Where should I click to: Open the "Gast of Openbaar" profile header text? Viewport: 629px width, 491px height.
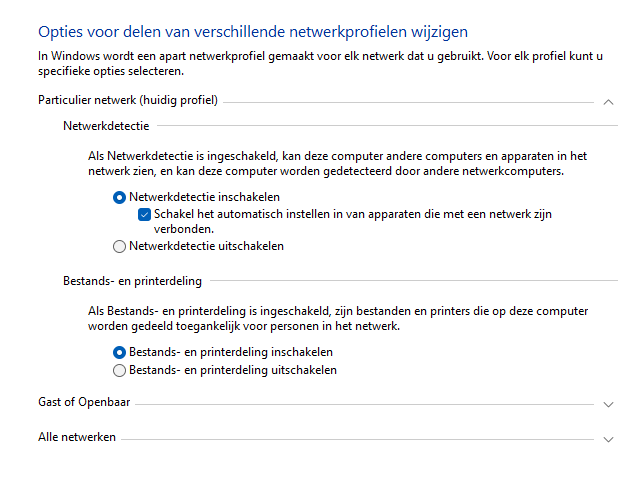coord(84,402)
